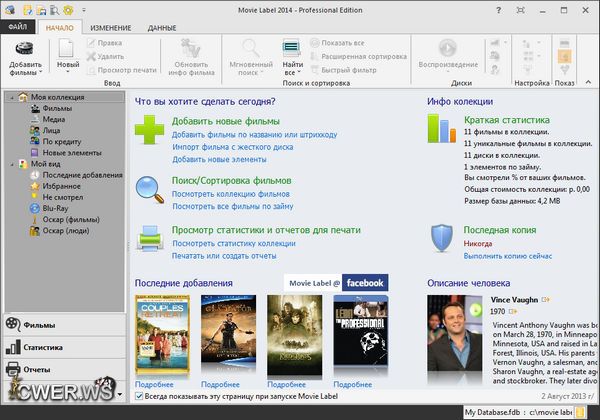The height and width of the screenshot is (420, 600).
Task: Collapse the Моя коллекция tree node
Action: tap(11, 97)
